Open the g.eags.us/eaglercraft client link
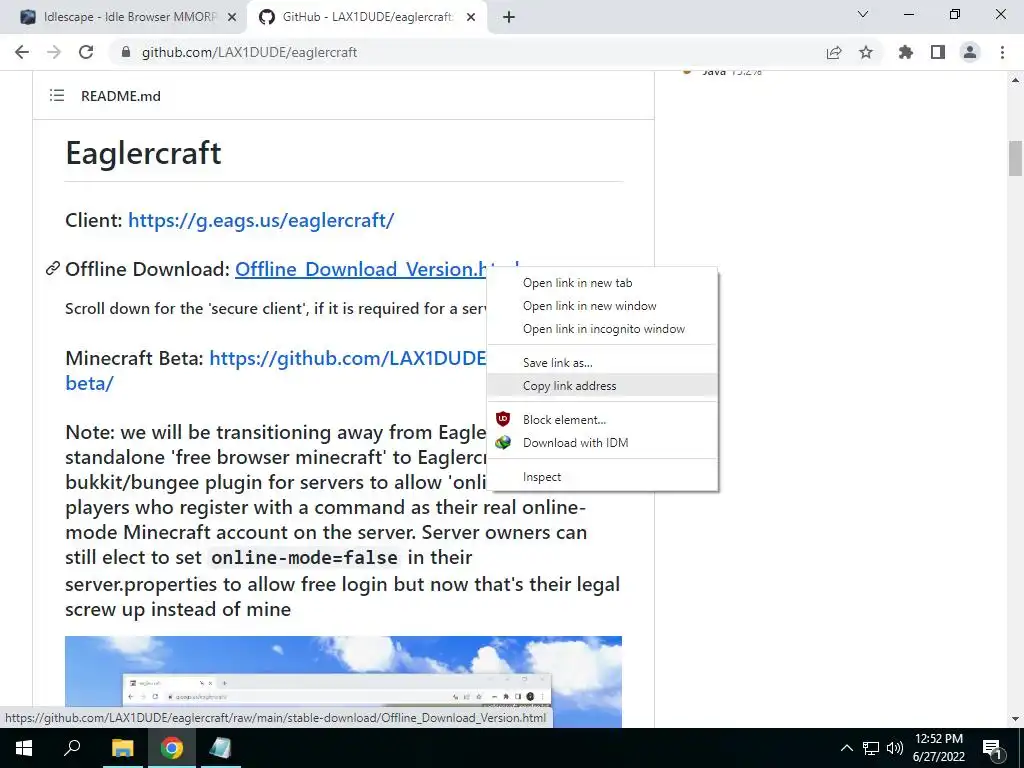The height and width of the screenshot is (768, 1024). (261, 221)
